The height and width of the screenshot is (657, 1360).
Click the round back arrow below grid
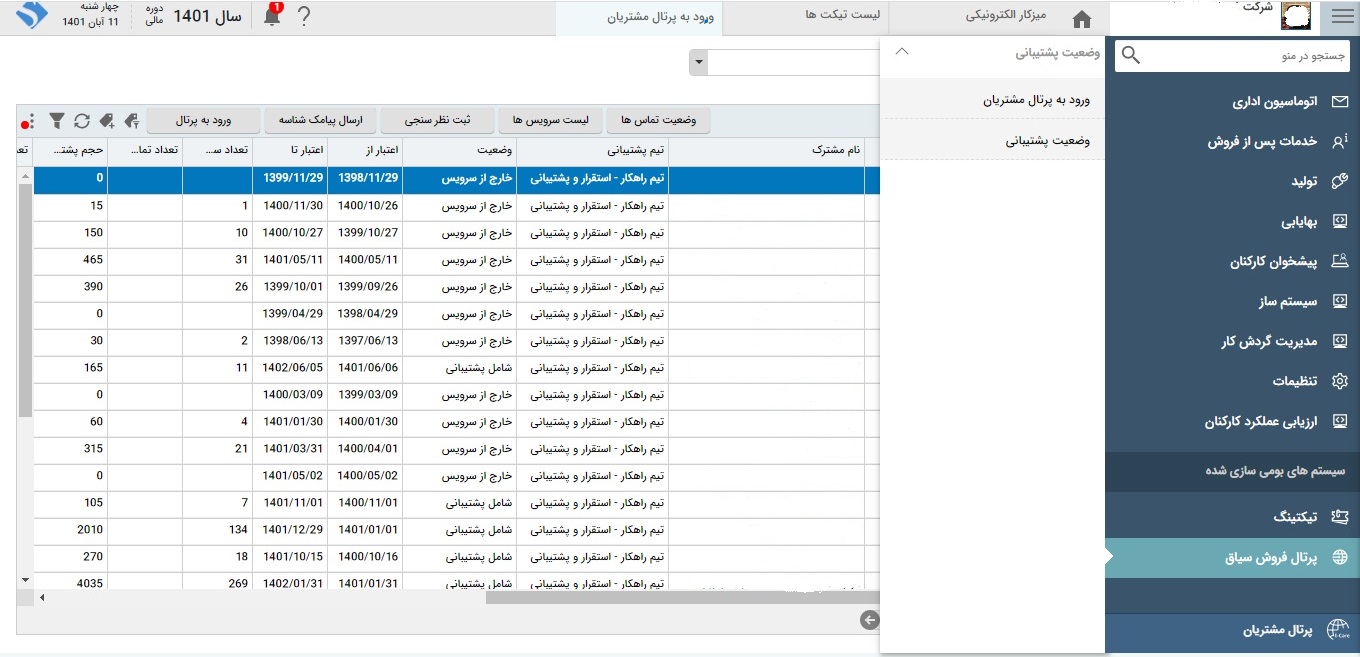[869, 621]
